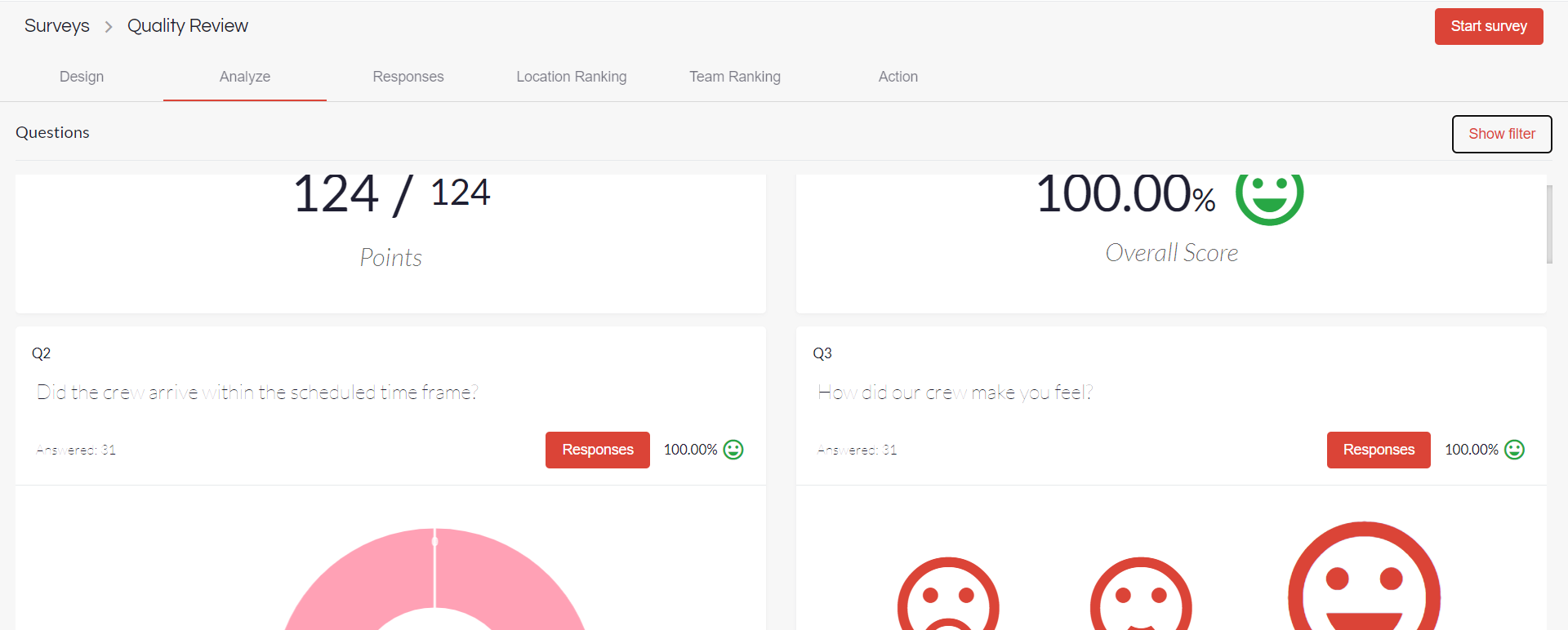Navigate to Surveys breadcrumb

(x=57, y=26)
